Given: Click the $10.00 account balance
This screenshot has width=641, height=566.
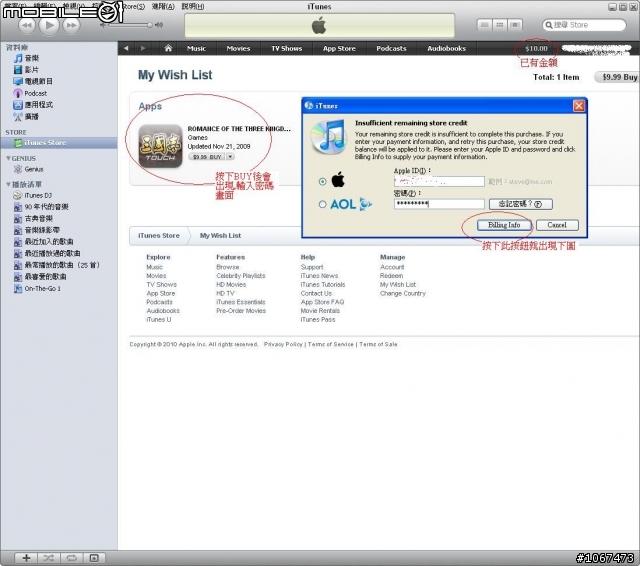Looking at the screenshot, I should 536,48.
